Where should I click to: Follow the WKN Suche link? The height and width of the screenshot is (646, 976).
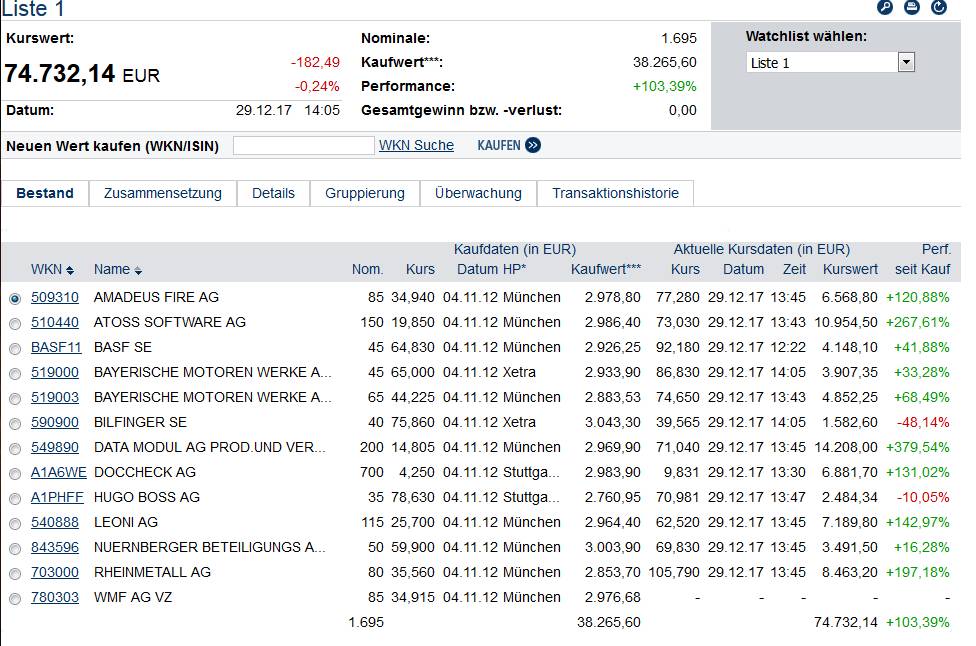click(x=416, y=145)
